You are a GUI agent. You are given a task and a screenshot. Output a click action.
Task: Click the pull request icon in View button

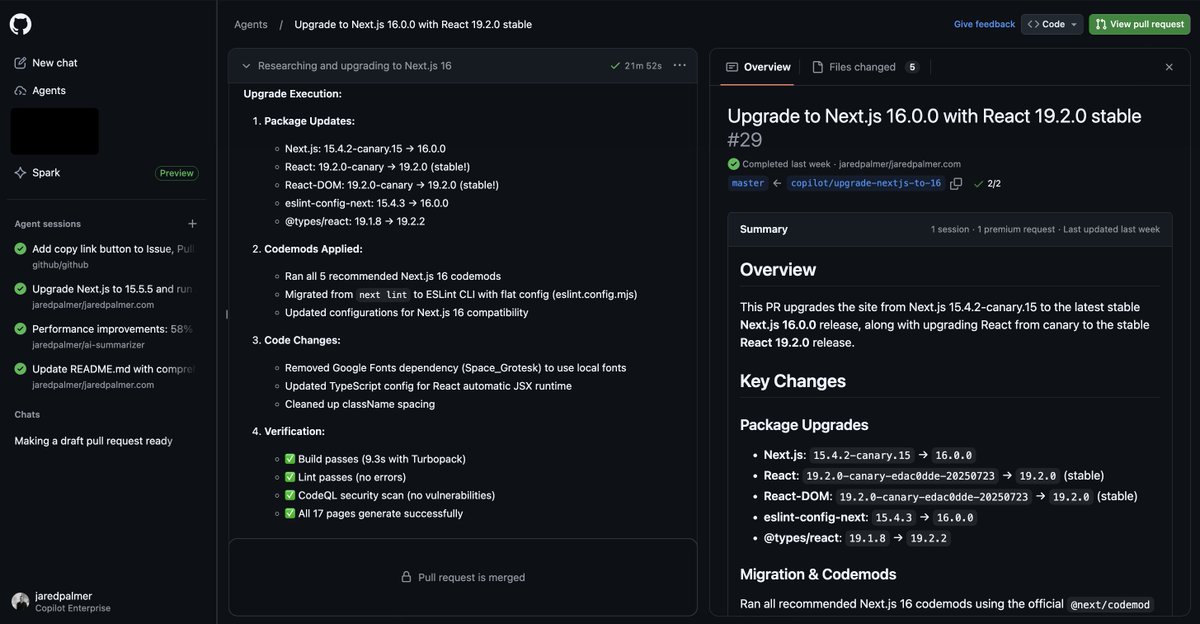[x=1101, y=24]
